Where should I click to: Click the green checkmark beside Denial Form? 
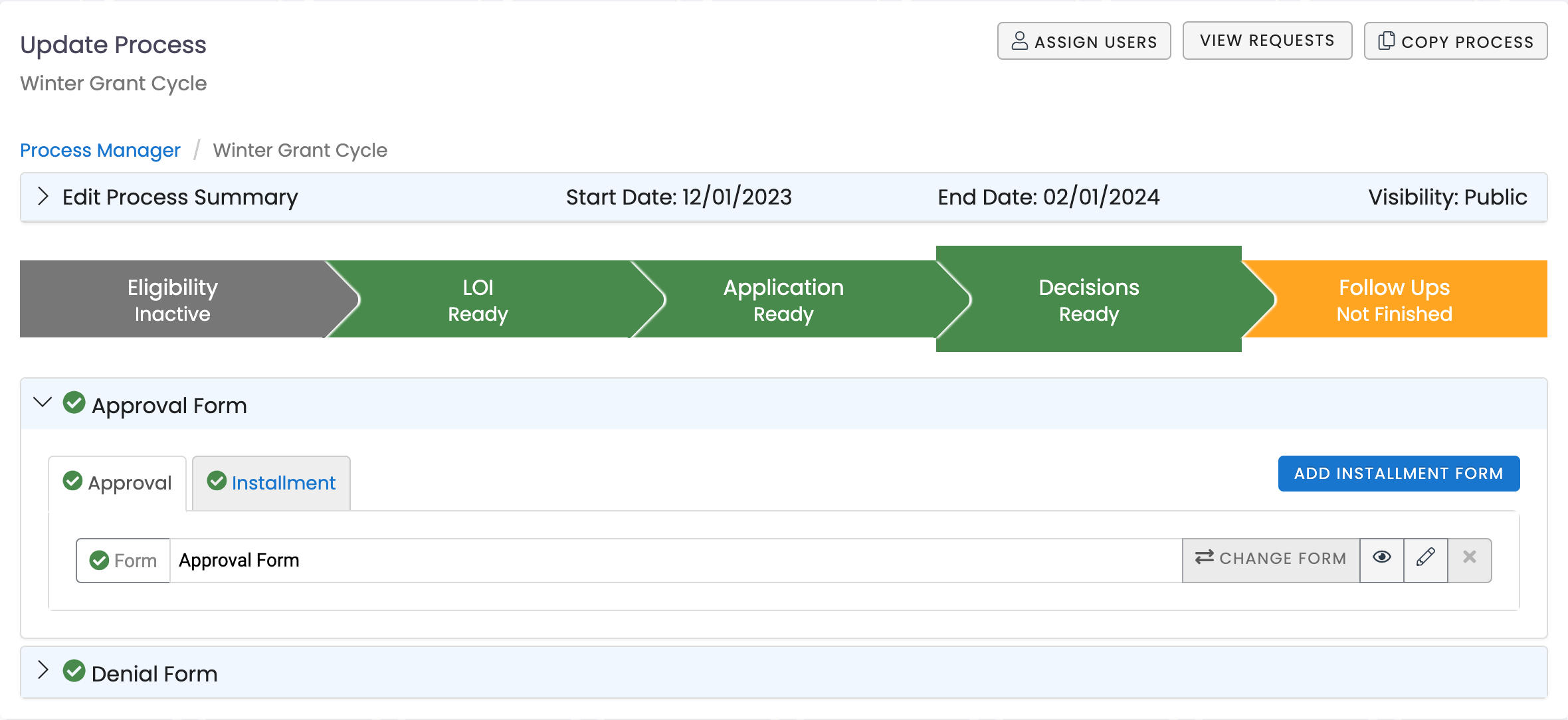click(74, 672)
